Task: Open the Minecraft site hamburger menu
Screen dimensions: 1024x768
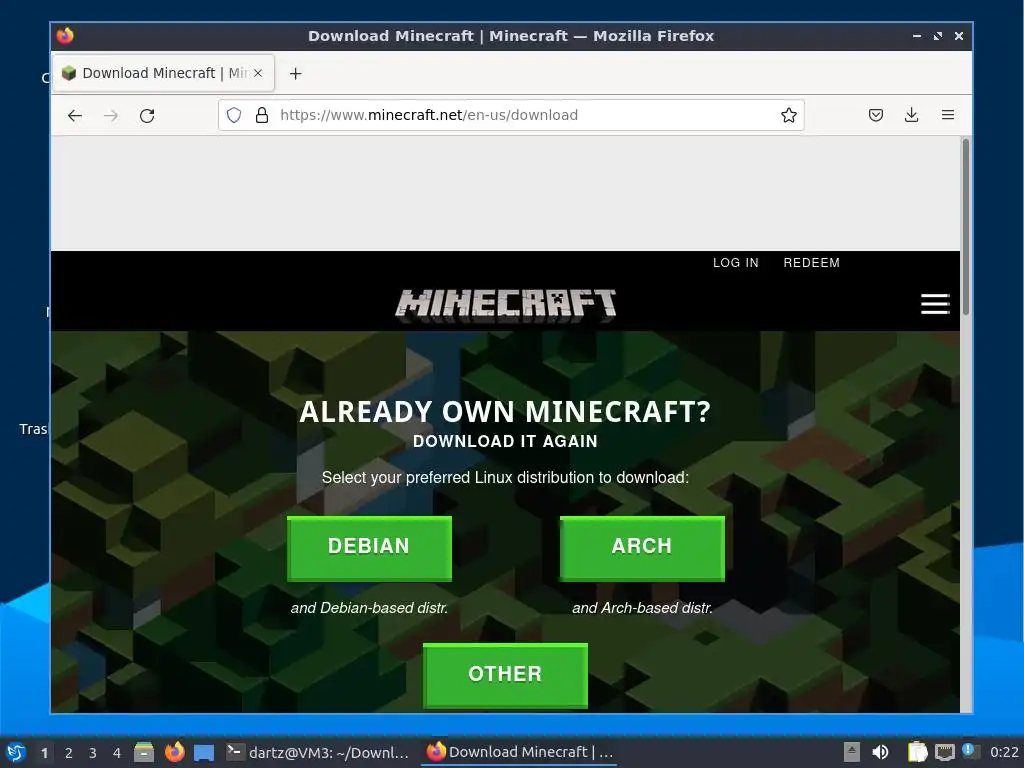Action: [x=935, y=304]
